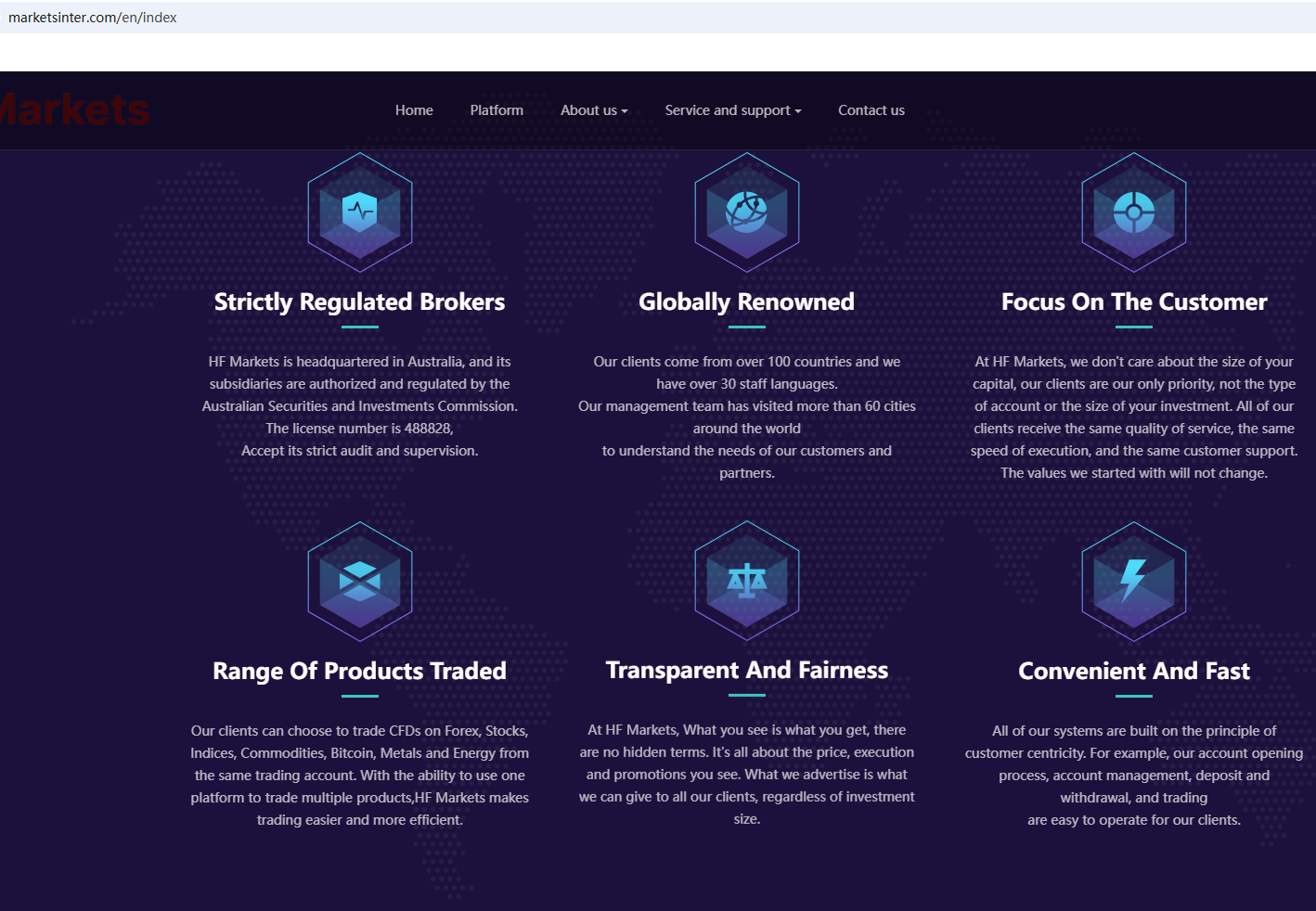The image size is (1316, 911).
Task: Select the Range Of Products Traded heading
Action: tap(360, 672)
